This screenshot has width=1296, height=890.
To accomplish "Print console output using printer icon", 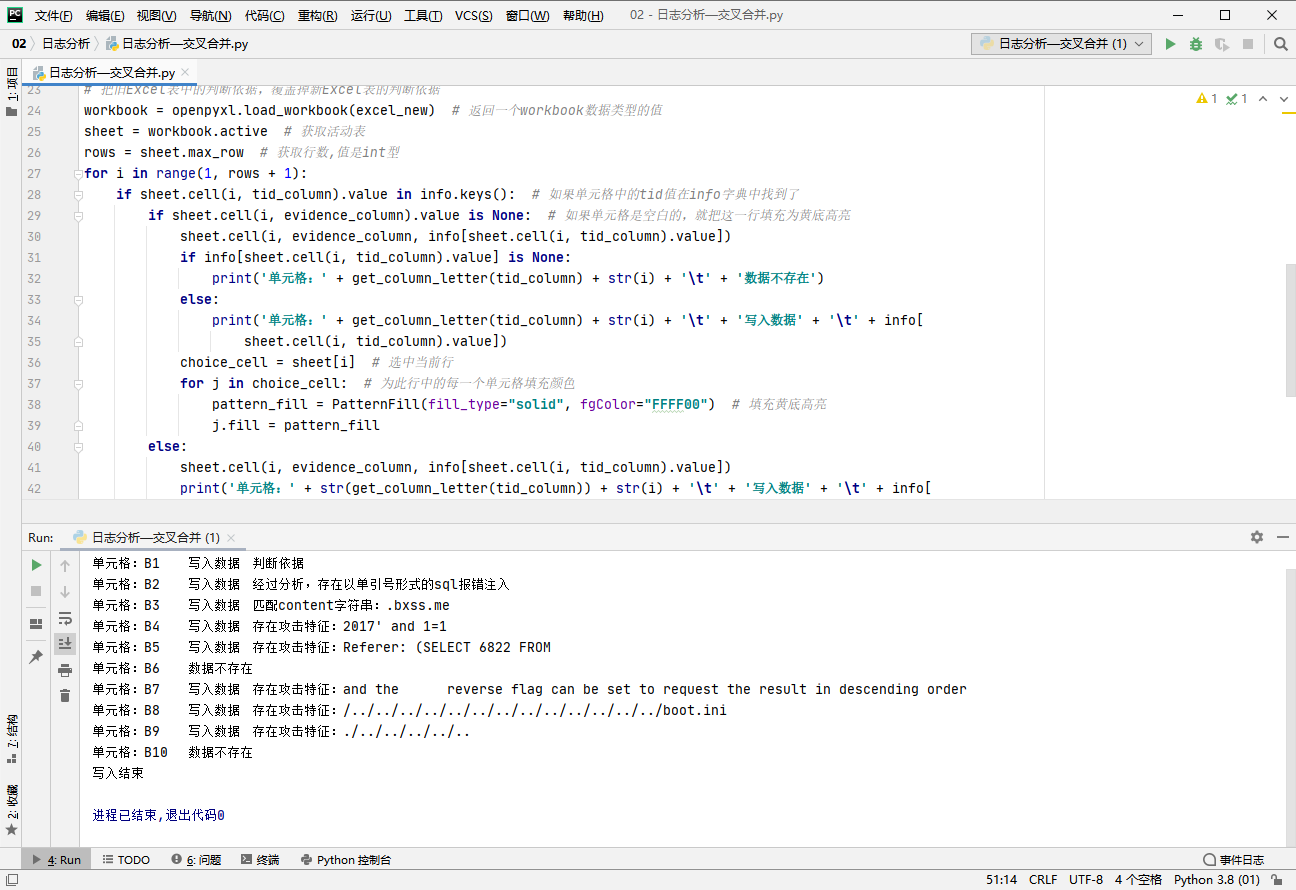I will click(65, 670).
